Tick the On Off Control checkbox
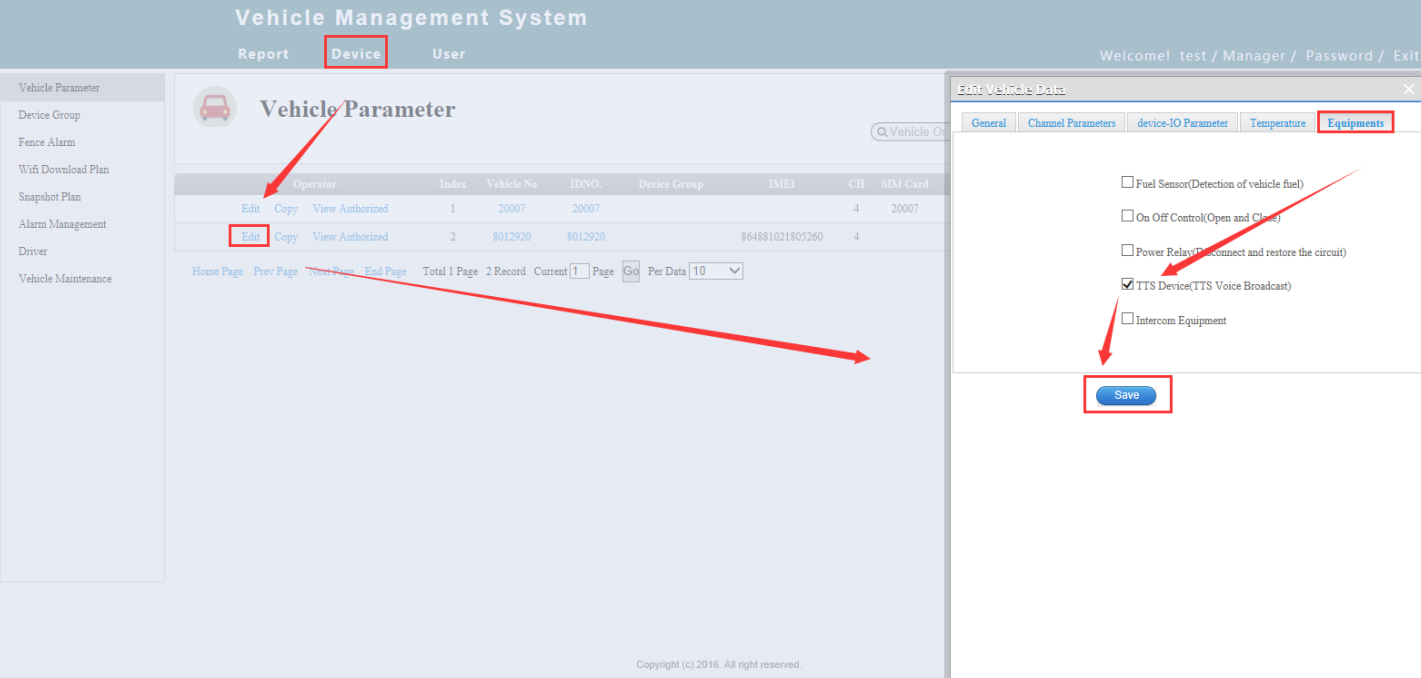The width and height of the screenshot is (1421, 678). tap(1127, 216)
